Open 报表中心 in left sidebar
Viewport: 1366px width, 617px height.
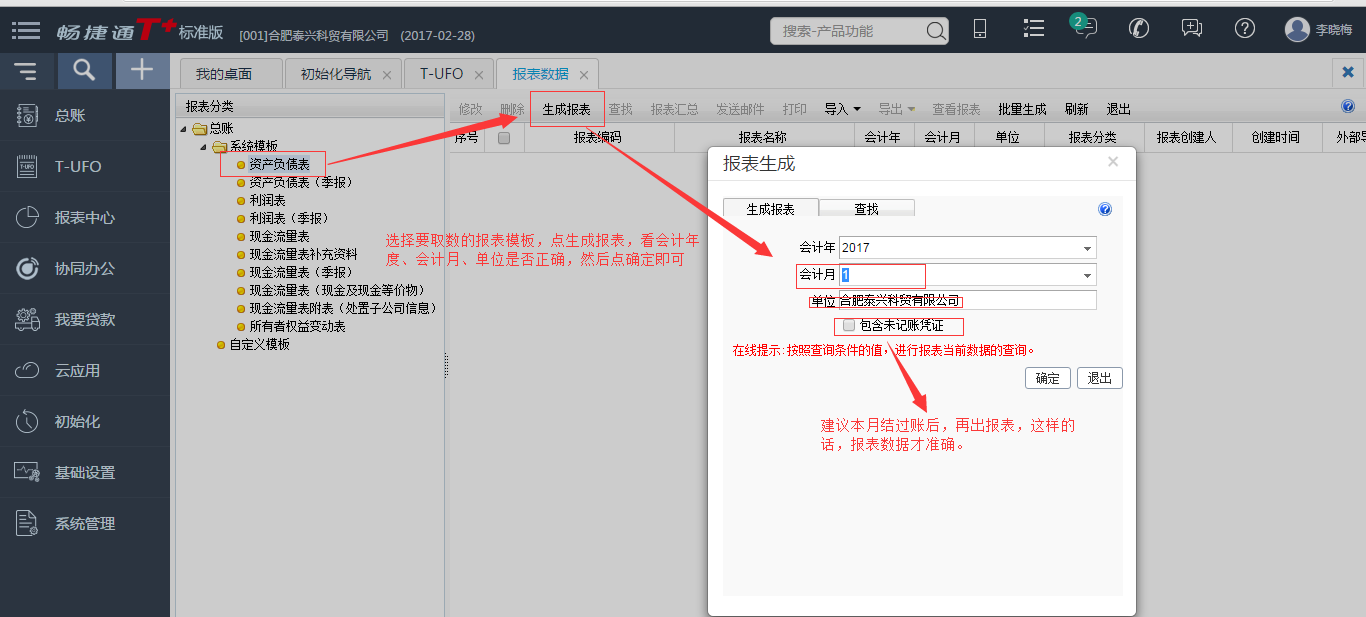click(x=84, y=218)
